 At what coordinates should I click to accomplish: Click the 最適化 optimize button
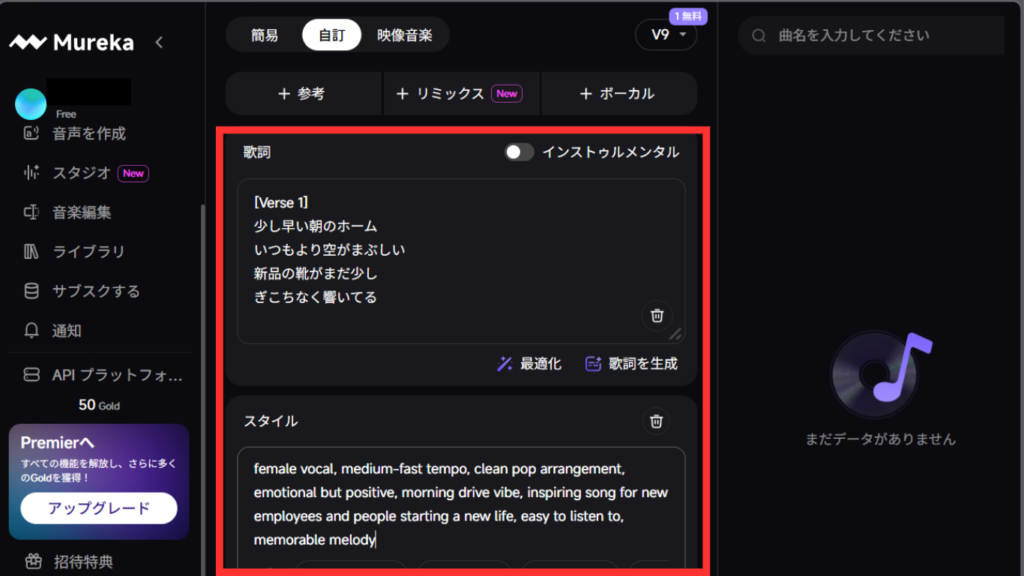[x=530, y=364]
